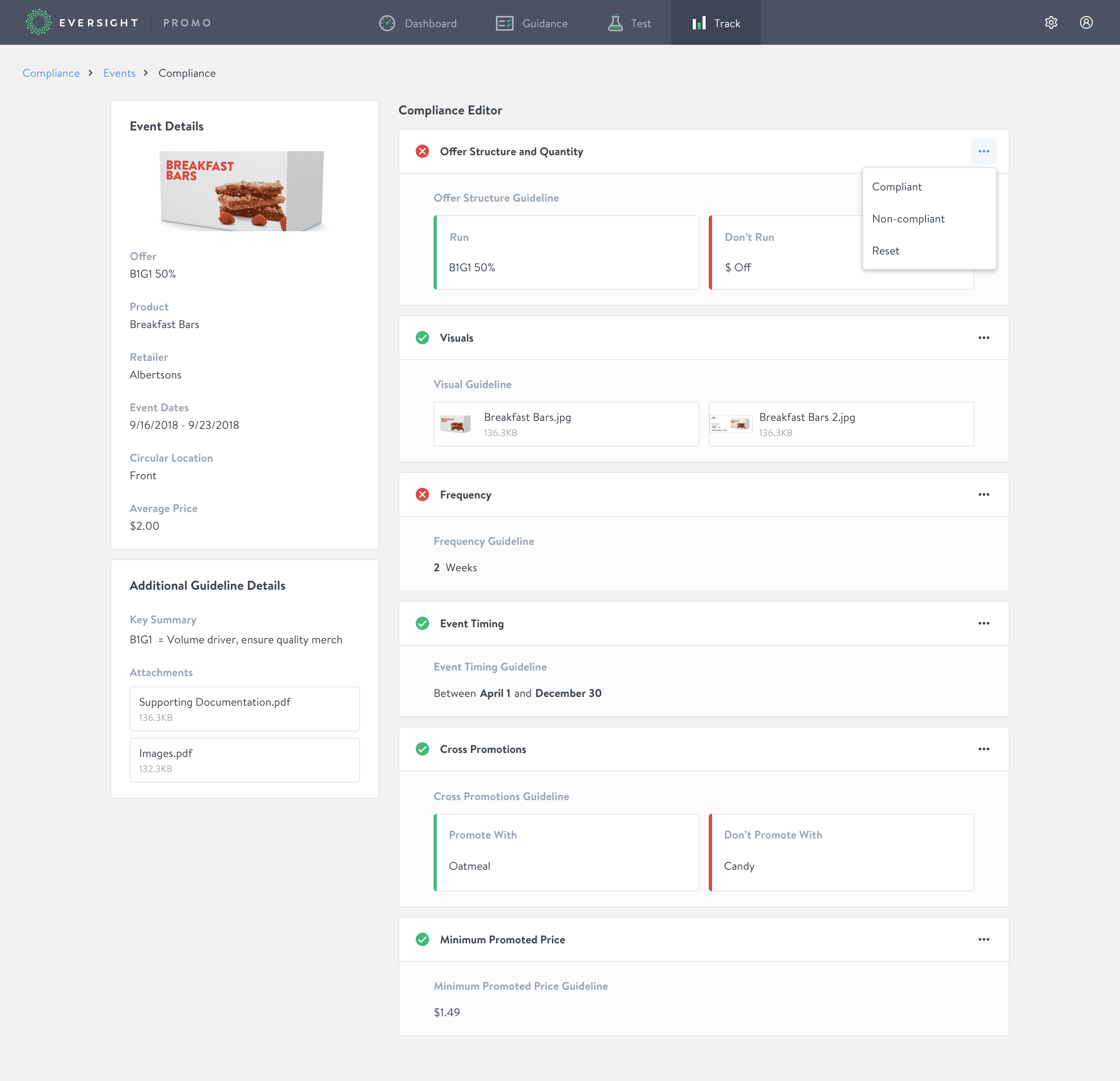Switch to the Guidance tab

tap(532, 23)
